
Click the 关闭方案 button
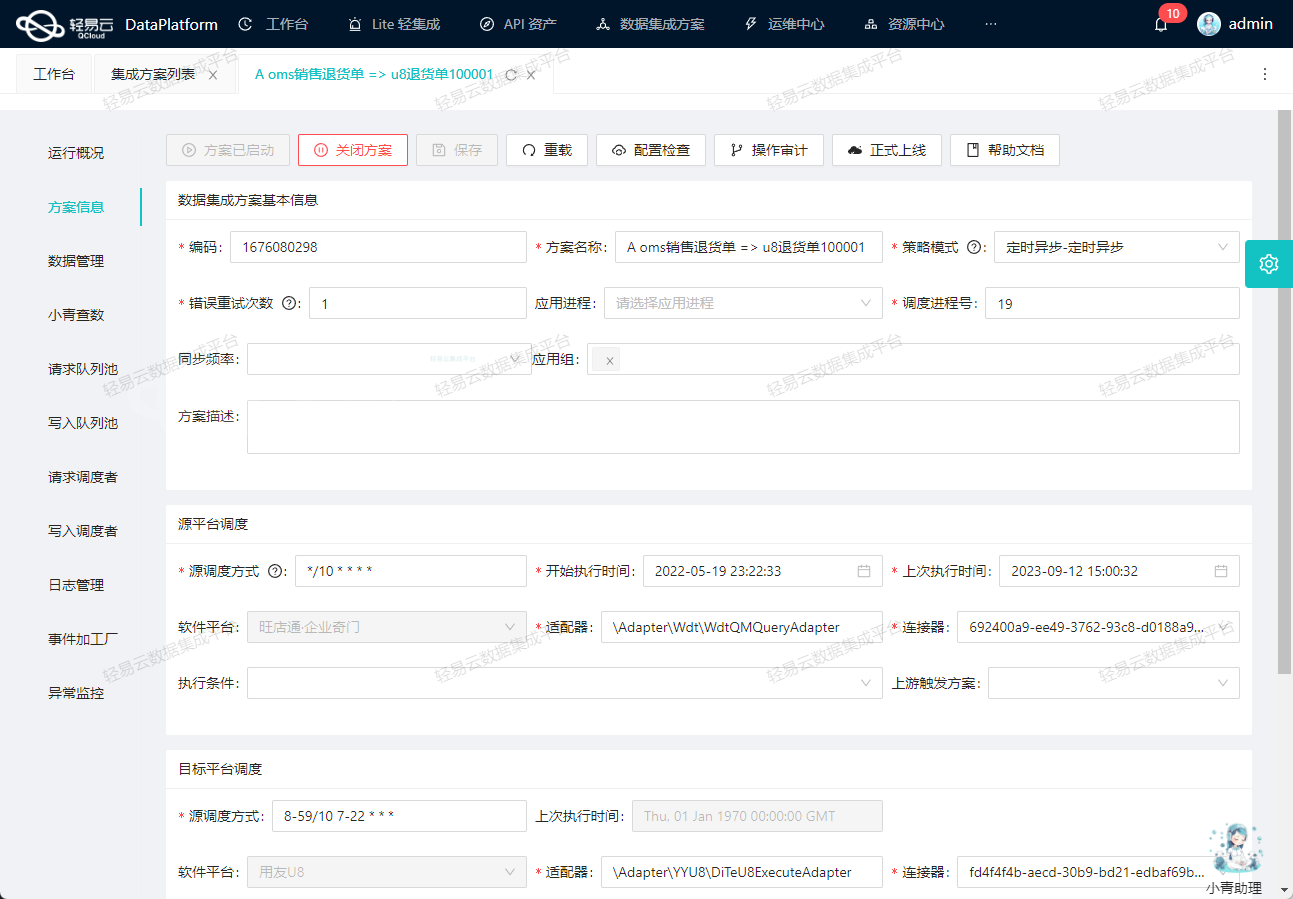pos(352,150)
